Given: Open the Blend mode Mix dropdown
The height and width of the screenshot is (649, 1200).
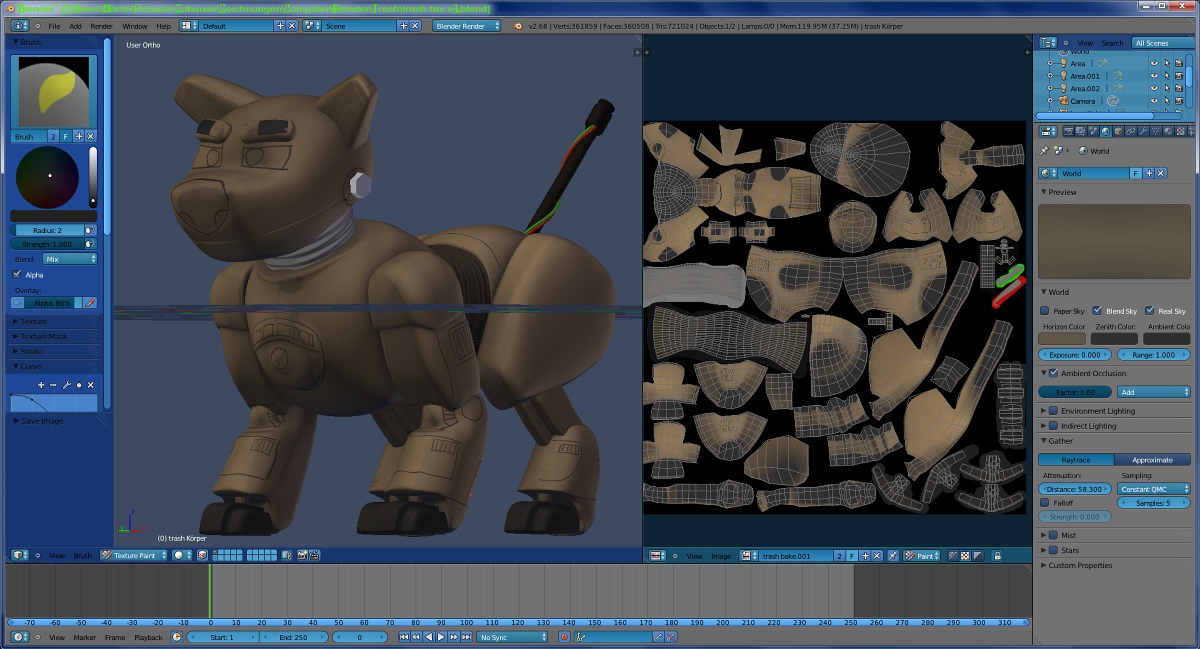Looking at the screenshot, I should pyautogui.click(x=69, y=259).
